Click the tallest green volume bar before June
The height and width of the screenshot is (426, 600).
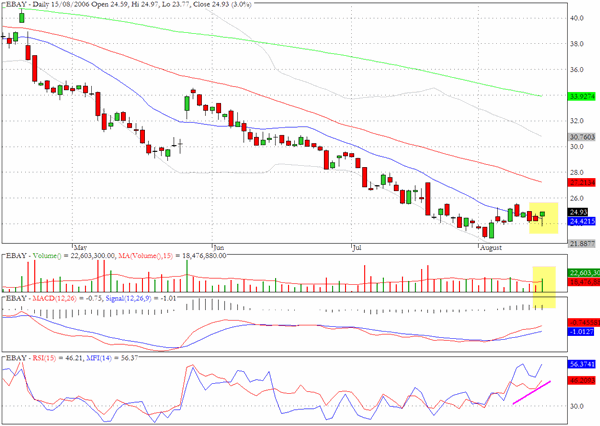[187, 276]
